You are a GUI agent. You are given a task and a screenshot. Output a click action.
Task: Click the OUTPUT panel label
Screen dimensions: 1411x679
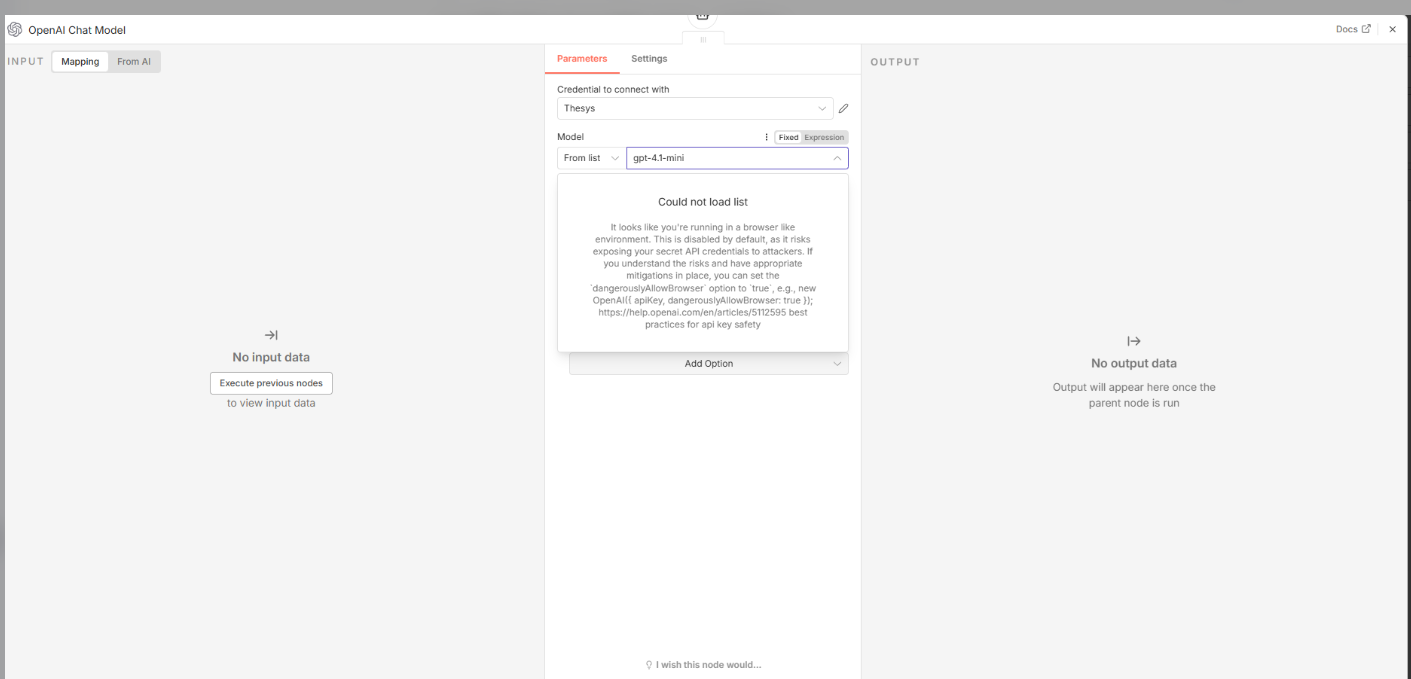pos(895,62)
